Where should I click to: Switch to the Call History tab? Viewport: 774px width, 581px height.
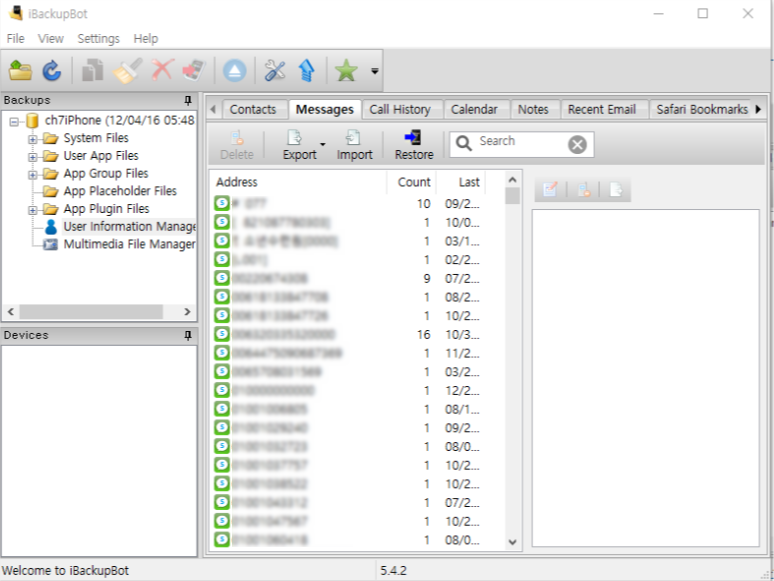coord(400,109)
